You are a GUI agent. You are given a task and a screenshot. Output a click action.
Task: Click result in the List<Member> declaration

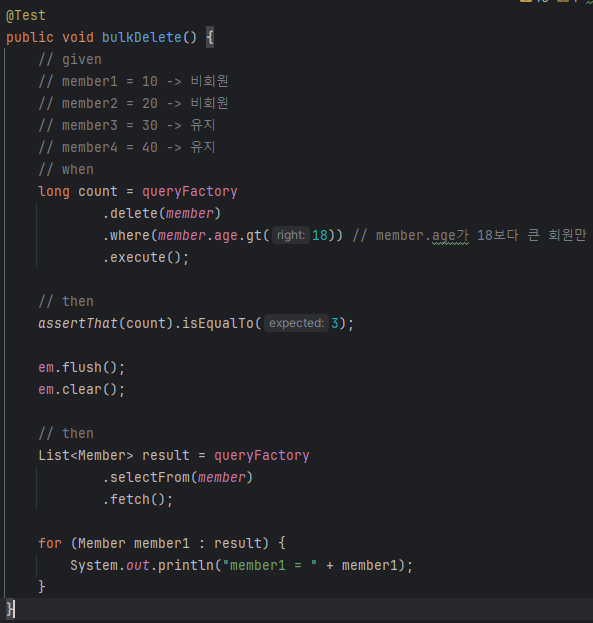pos(166,455)
